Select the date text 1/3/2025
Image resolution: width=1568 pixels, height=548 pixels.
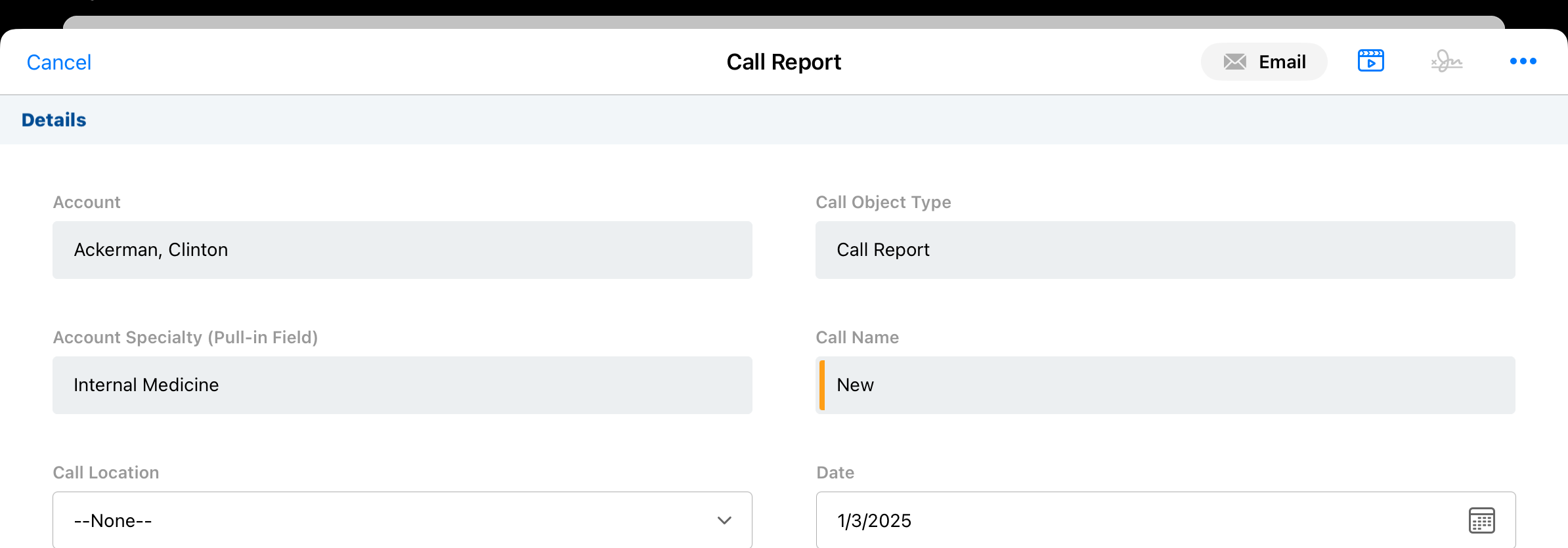click(x=874, y=520)
